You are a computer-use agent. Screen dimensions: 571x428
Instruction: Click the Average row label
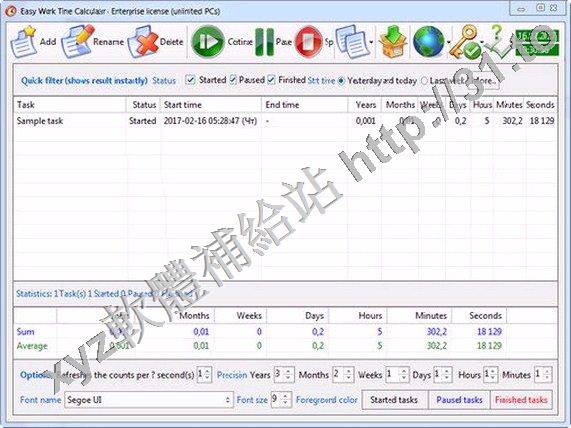32,346
